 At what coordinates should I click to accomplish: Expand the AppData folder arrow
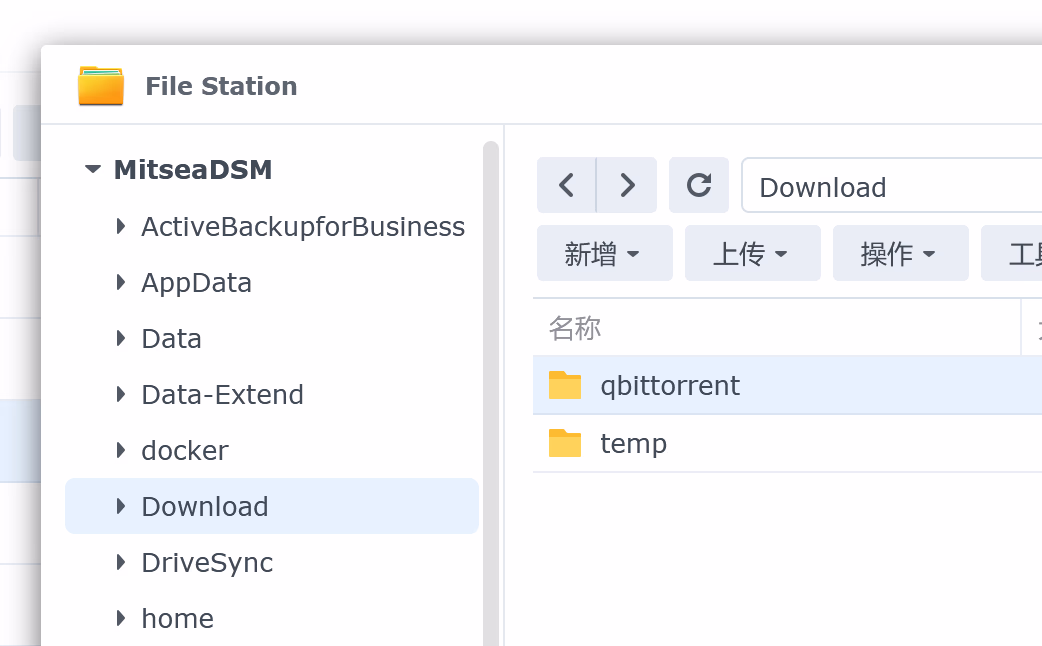click(x=121, y=282)
